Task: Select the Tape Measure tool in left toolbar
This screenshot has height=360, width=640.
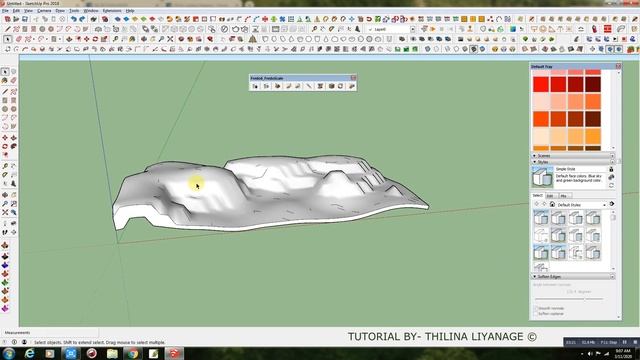Action: (5, 166)
